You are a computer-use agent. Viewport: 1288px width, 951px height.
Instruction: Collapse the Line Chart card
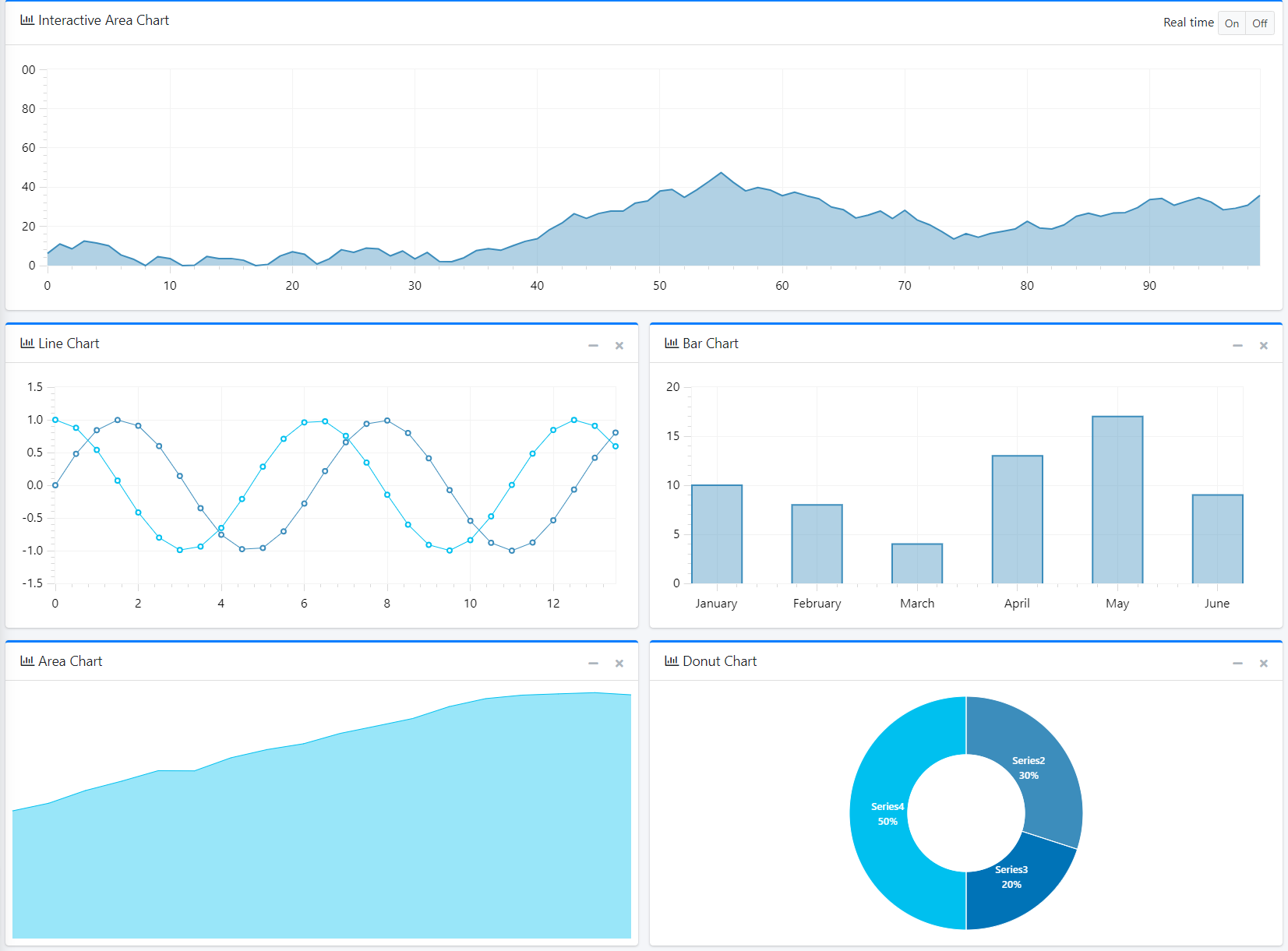point(593,346)
